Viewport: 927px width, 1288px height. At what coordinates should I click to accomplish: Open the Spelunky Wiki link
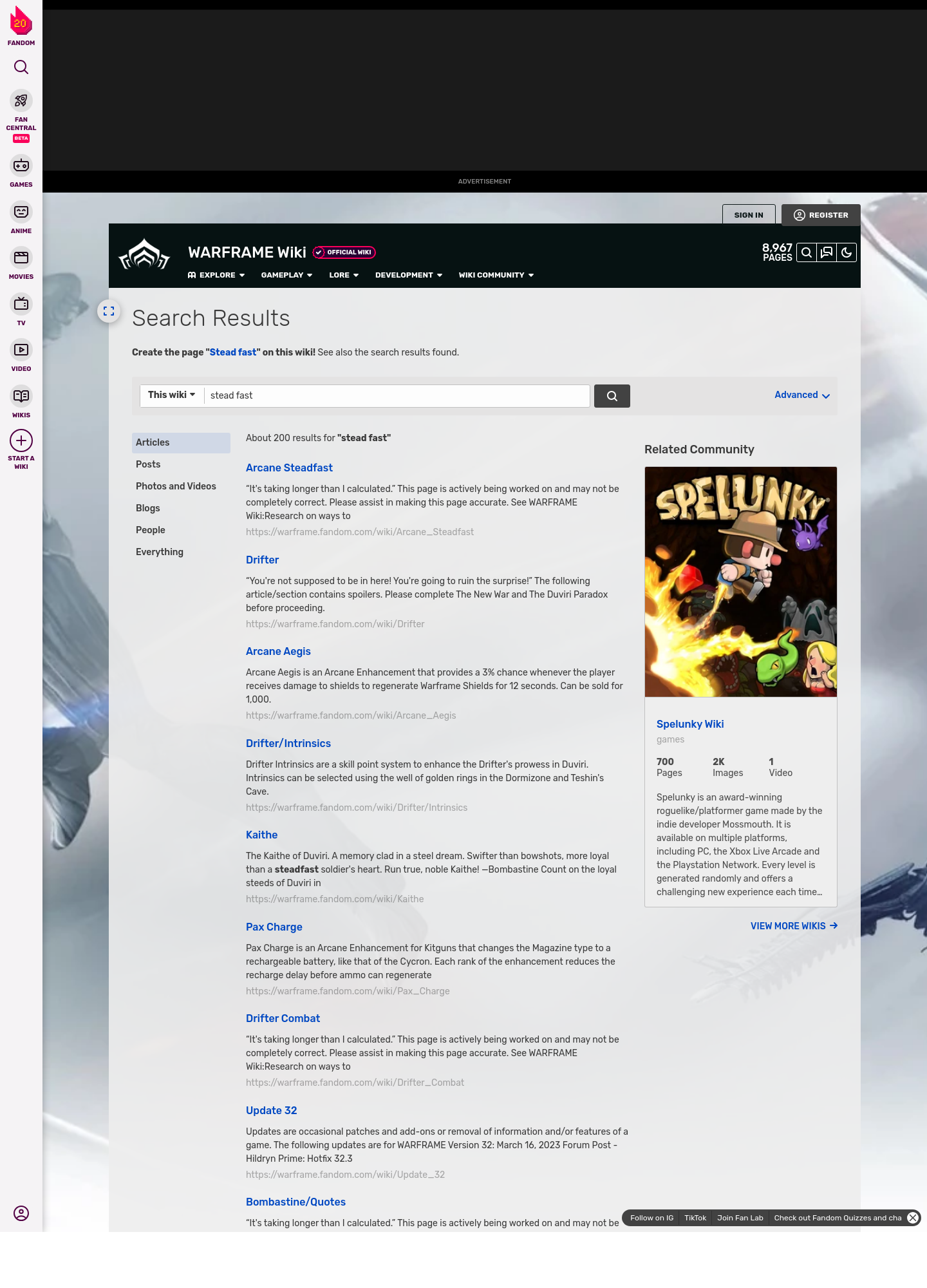690,724
